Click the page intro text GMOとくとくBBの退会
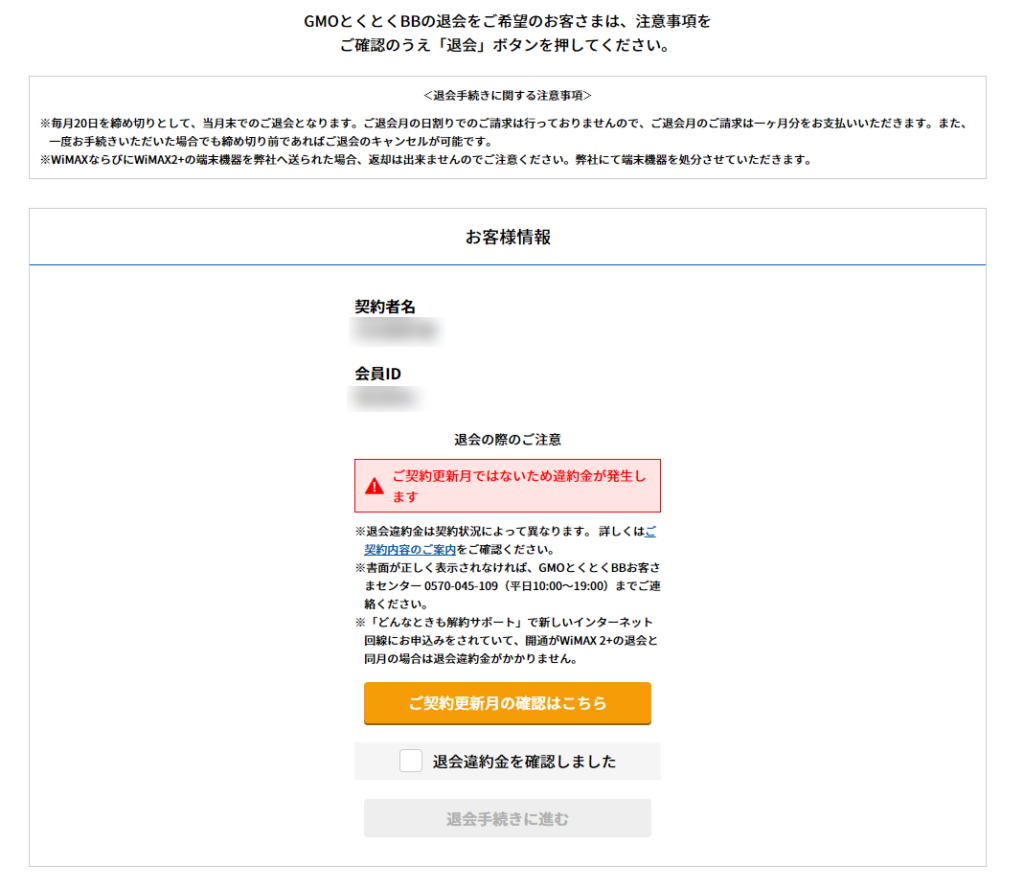 (x=507, y=33)
